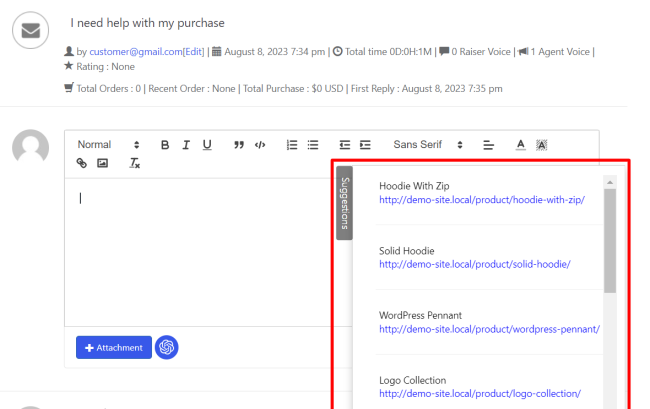This screenshot has width=650, height=409.
Task: Toggle bold formatting in the editor
Action: (x=165, y=145)
